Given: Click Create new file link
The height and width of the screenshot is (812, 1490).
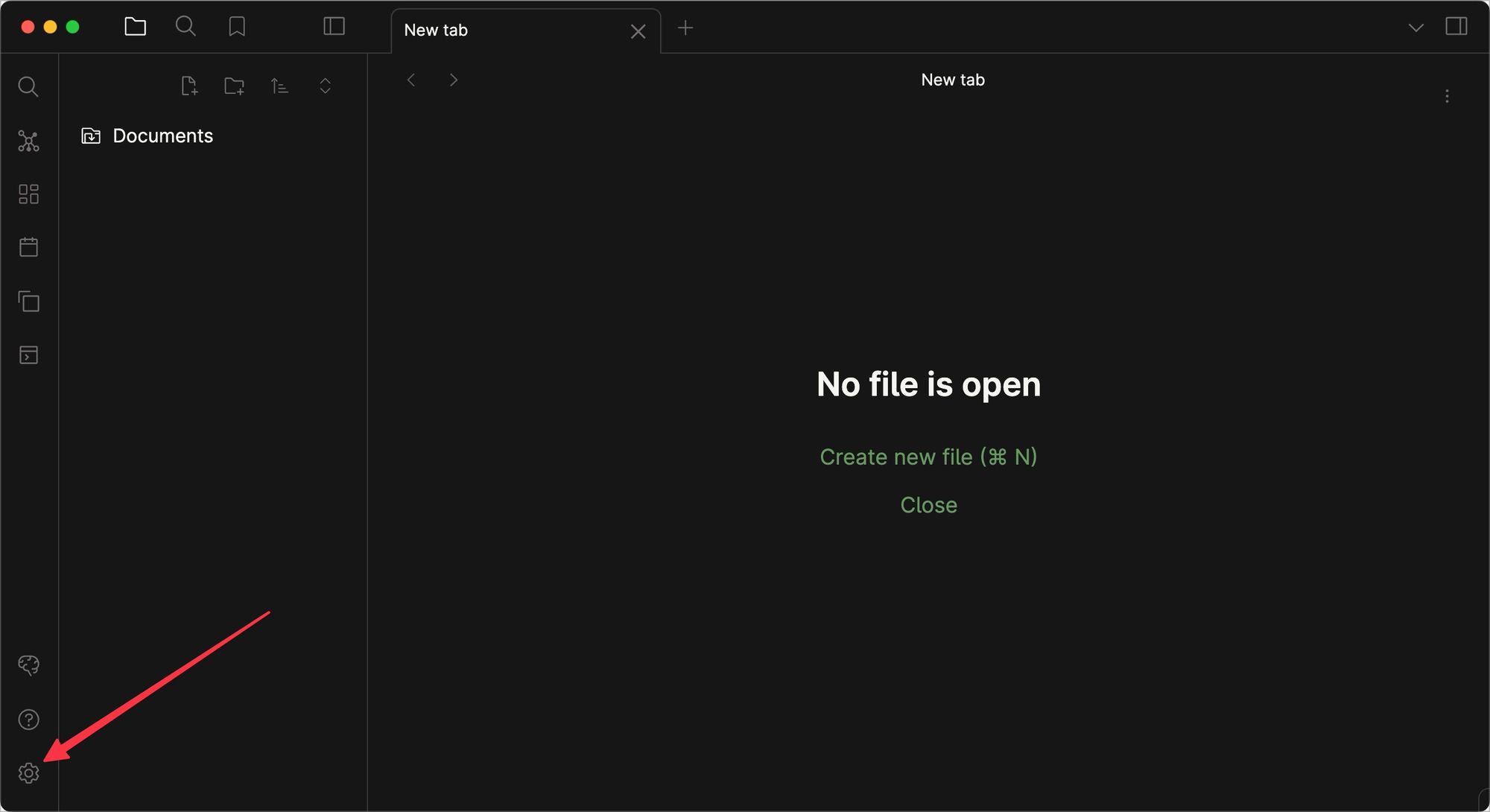Looking at the screenshot, I should 928,456.
